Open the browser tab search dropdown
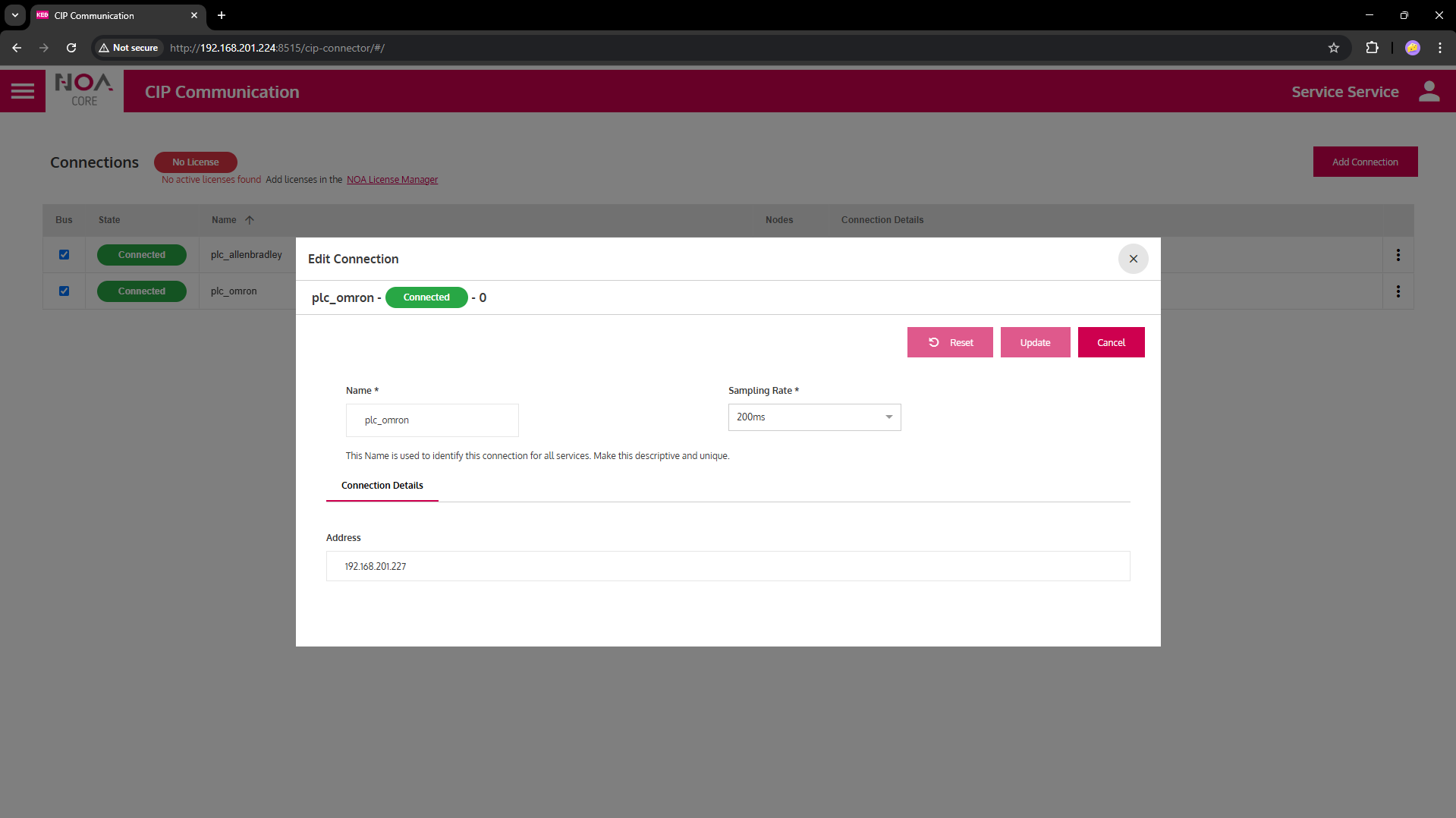1456x818 pixels. click(15, 15)
